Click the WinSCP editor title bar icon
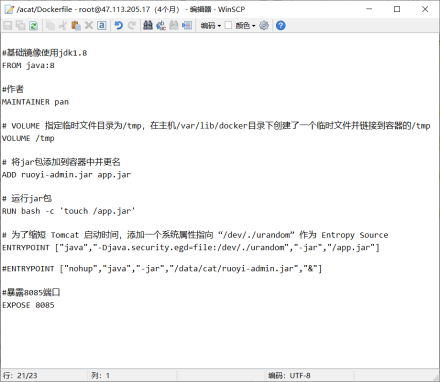The width and height of the screenshot is (441, 382). pyautogui.click(x=9, y=9)
